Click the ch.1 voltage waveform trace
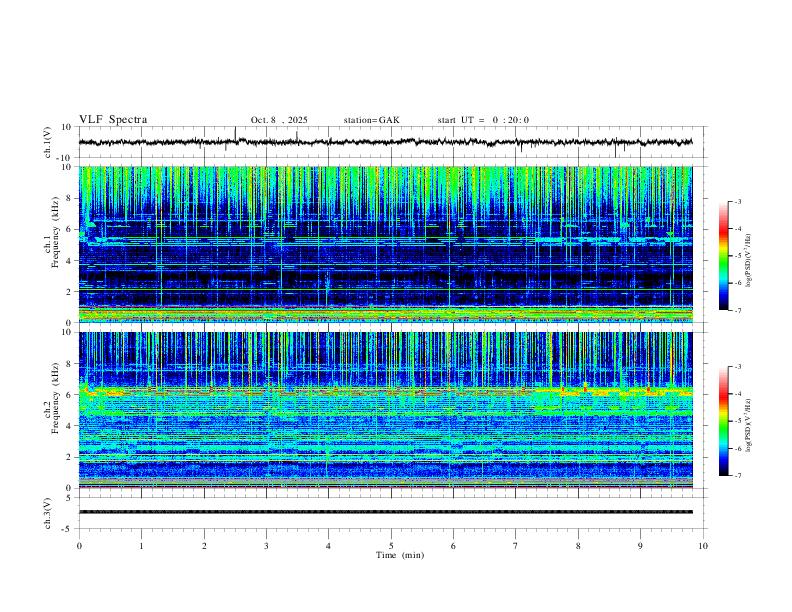The image size is (792, 612). click(385, 142)
